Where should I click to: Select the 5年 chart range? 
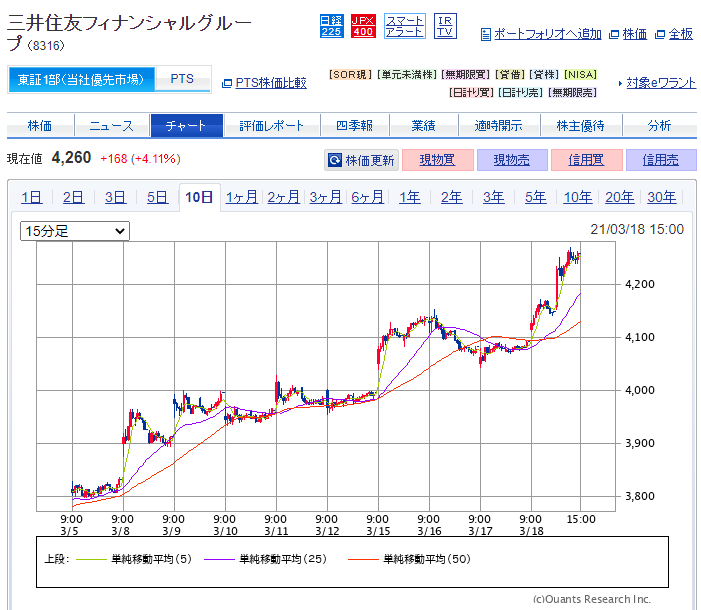click(536, 197)
